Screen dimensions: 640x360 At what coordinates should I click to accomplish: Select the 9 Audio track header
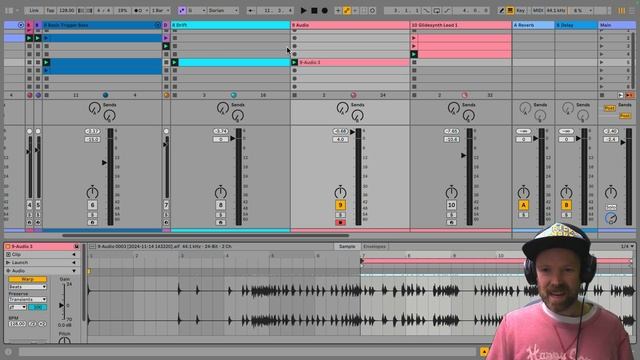pyautogui.click(x=350, y=25)
